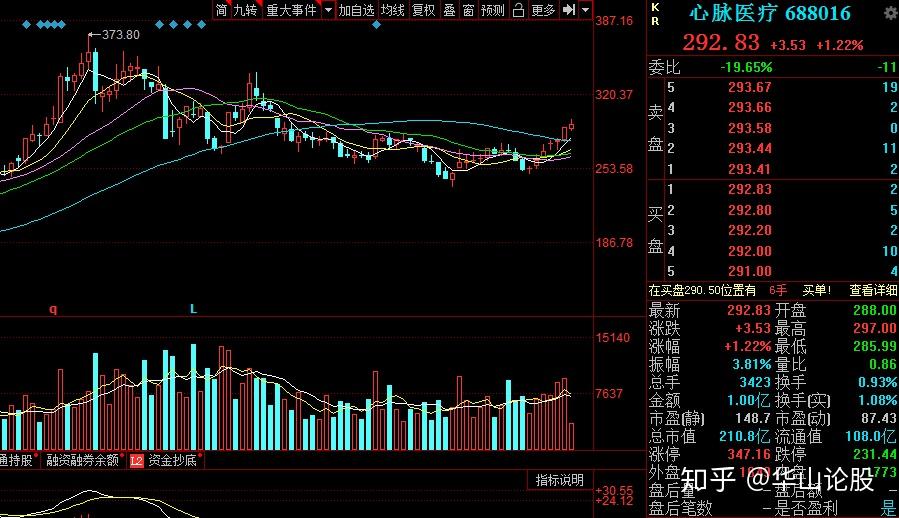The image size is (899, 518).
Task: Expand the last dropdown arrow in toolbar
Action: coord(585,10)
